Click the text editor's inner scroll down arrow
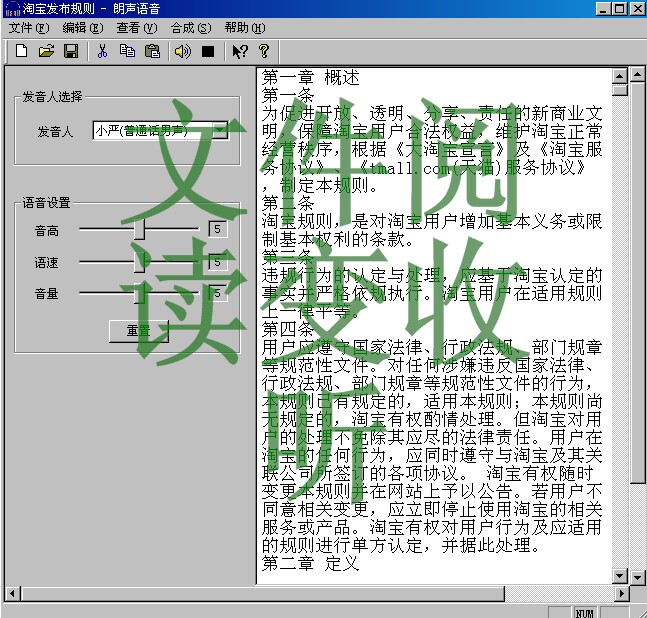The image size is (647, 618). click(x=620, y=576)
